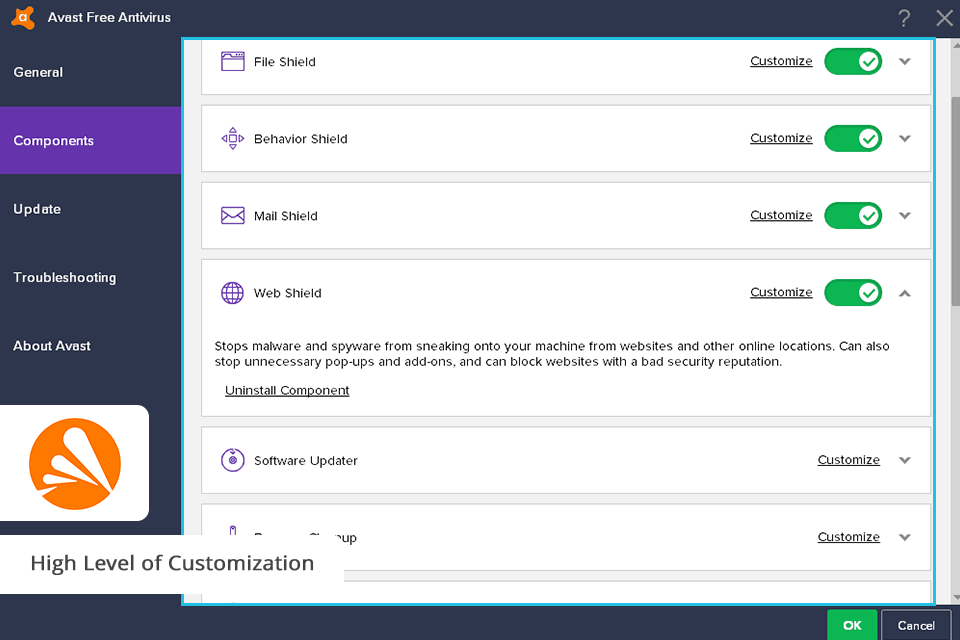Customize the Behavior Shield

pyautogui.click(x=781, y=138)
